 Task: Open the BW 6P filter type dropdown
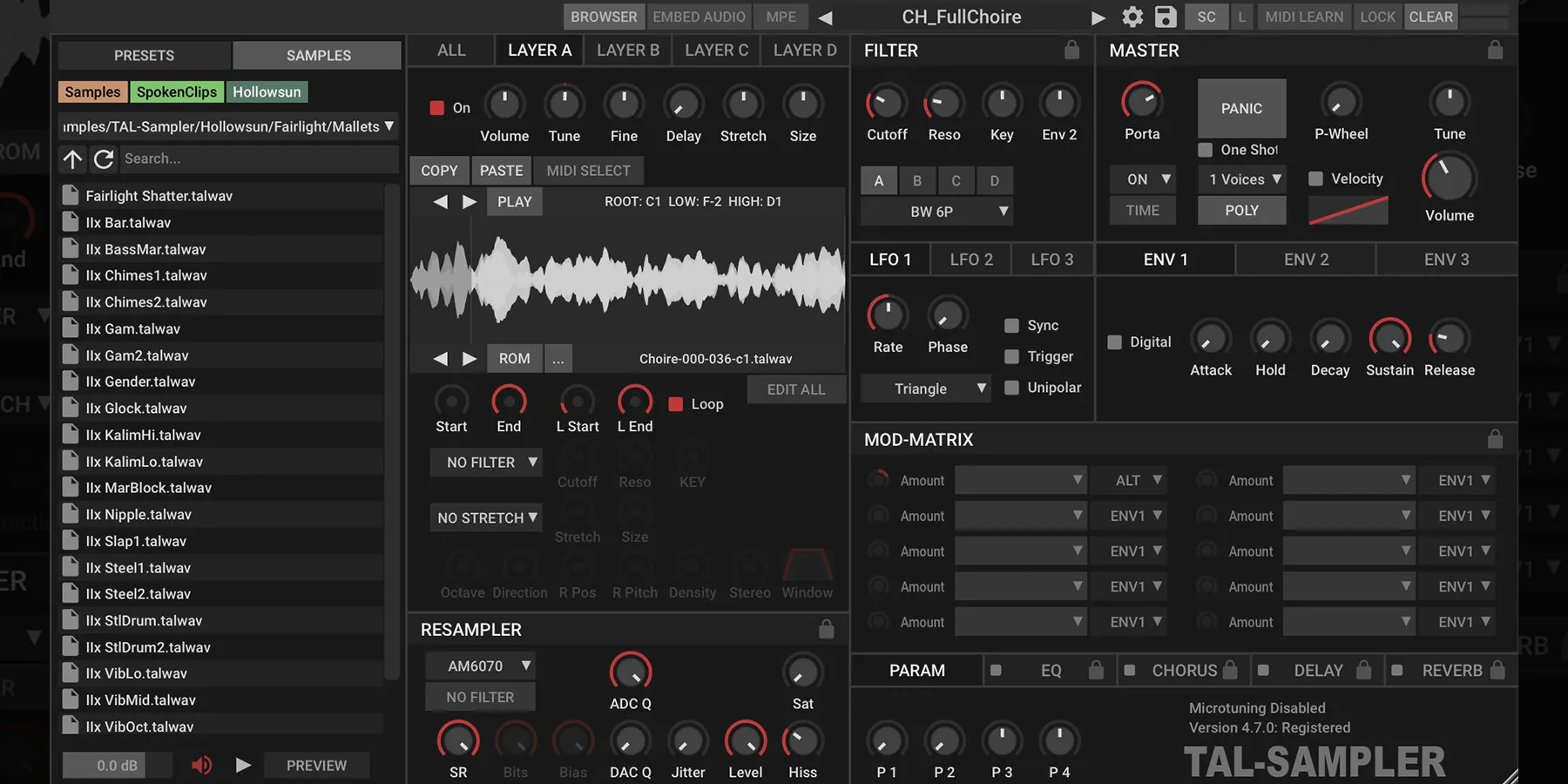point(936,212)
